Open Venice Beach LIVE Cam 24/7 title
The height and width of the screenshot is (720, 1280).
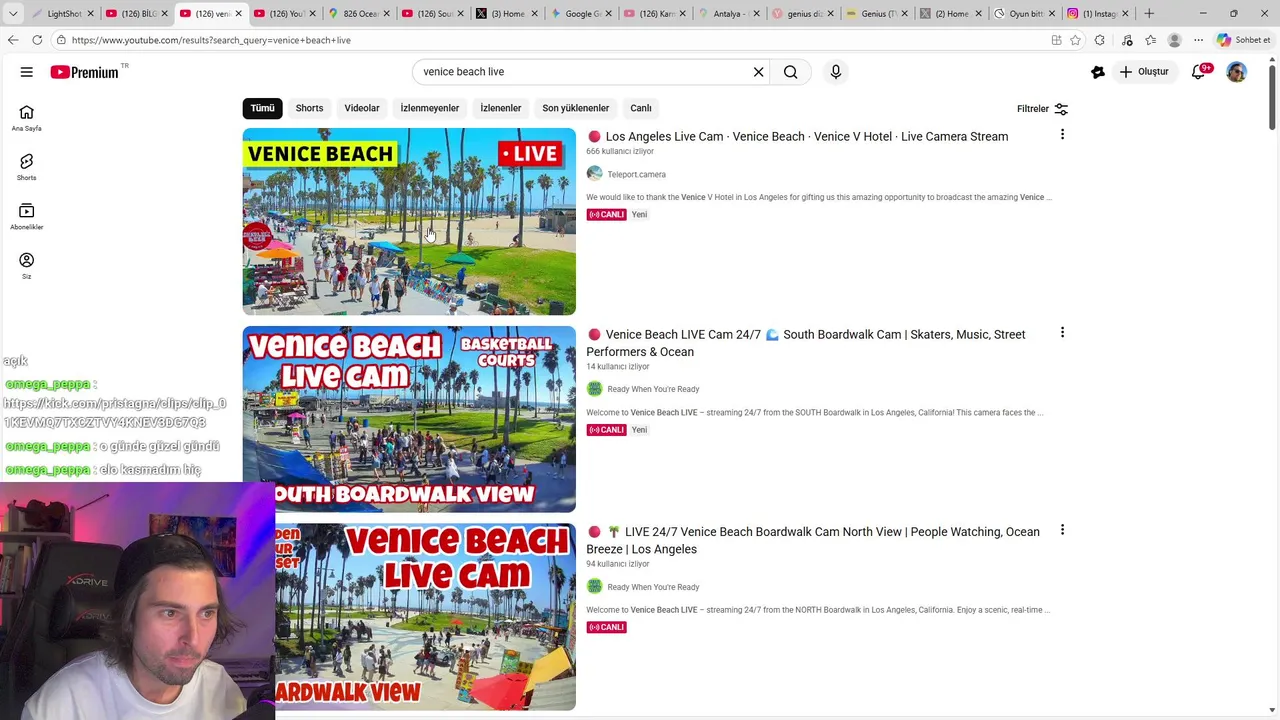[x=806, y=343]
